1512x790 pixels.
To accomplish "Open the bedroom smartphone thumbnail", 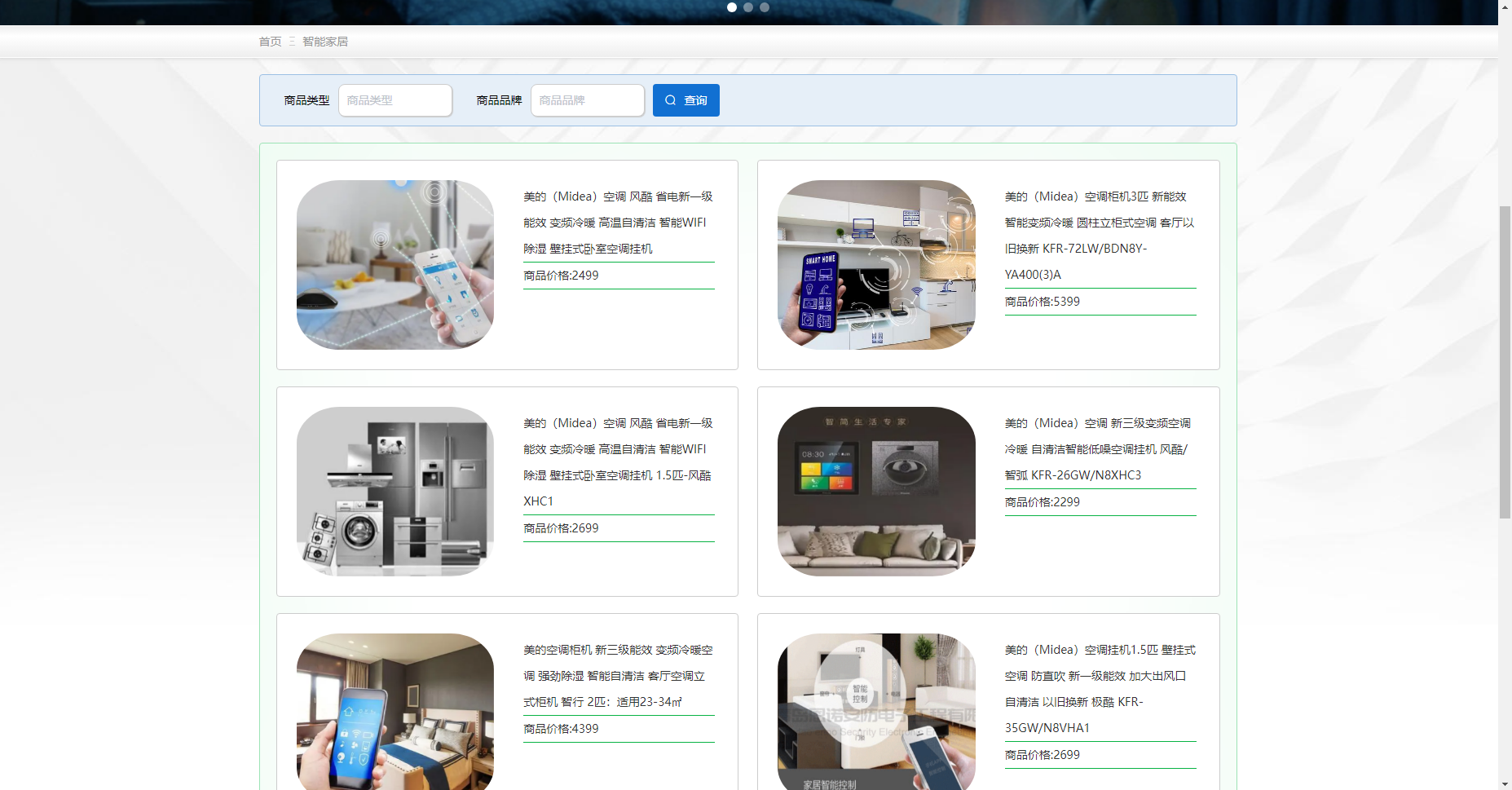I will pos(395,712).
